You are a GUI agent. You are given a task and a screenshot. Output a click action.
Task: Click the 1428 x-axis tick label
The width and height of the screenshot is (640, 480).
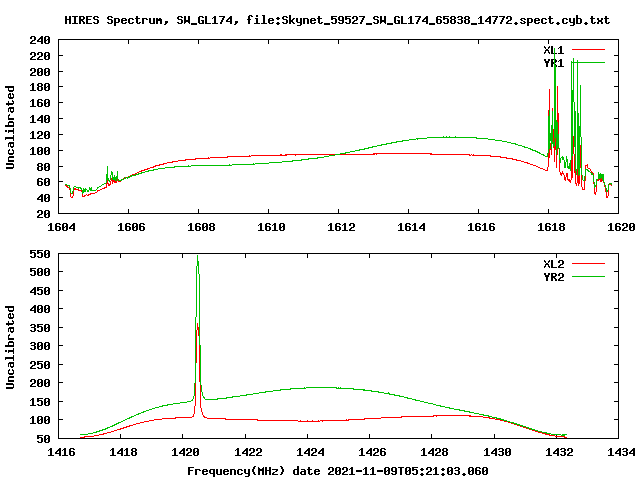click(x=434, y=452)
